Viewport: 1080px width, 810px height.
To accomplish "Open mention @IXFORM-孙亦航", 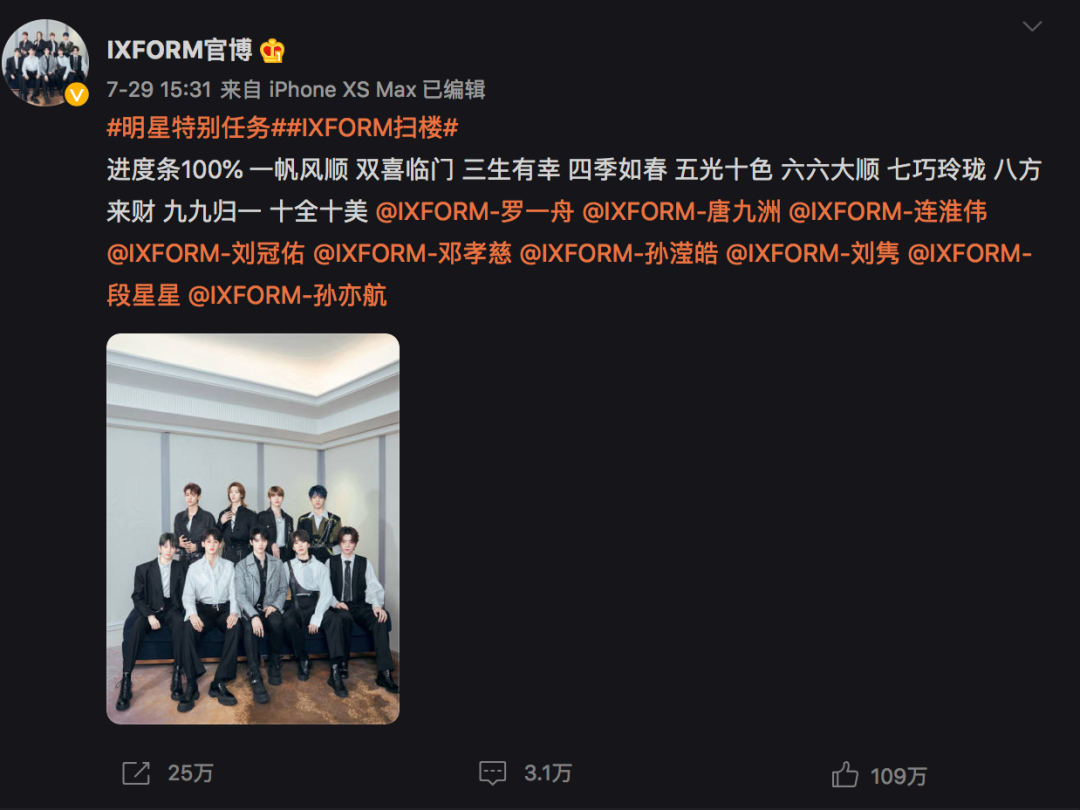I will (x=287, y=295).
